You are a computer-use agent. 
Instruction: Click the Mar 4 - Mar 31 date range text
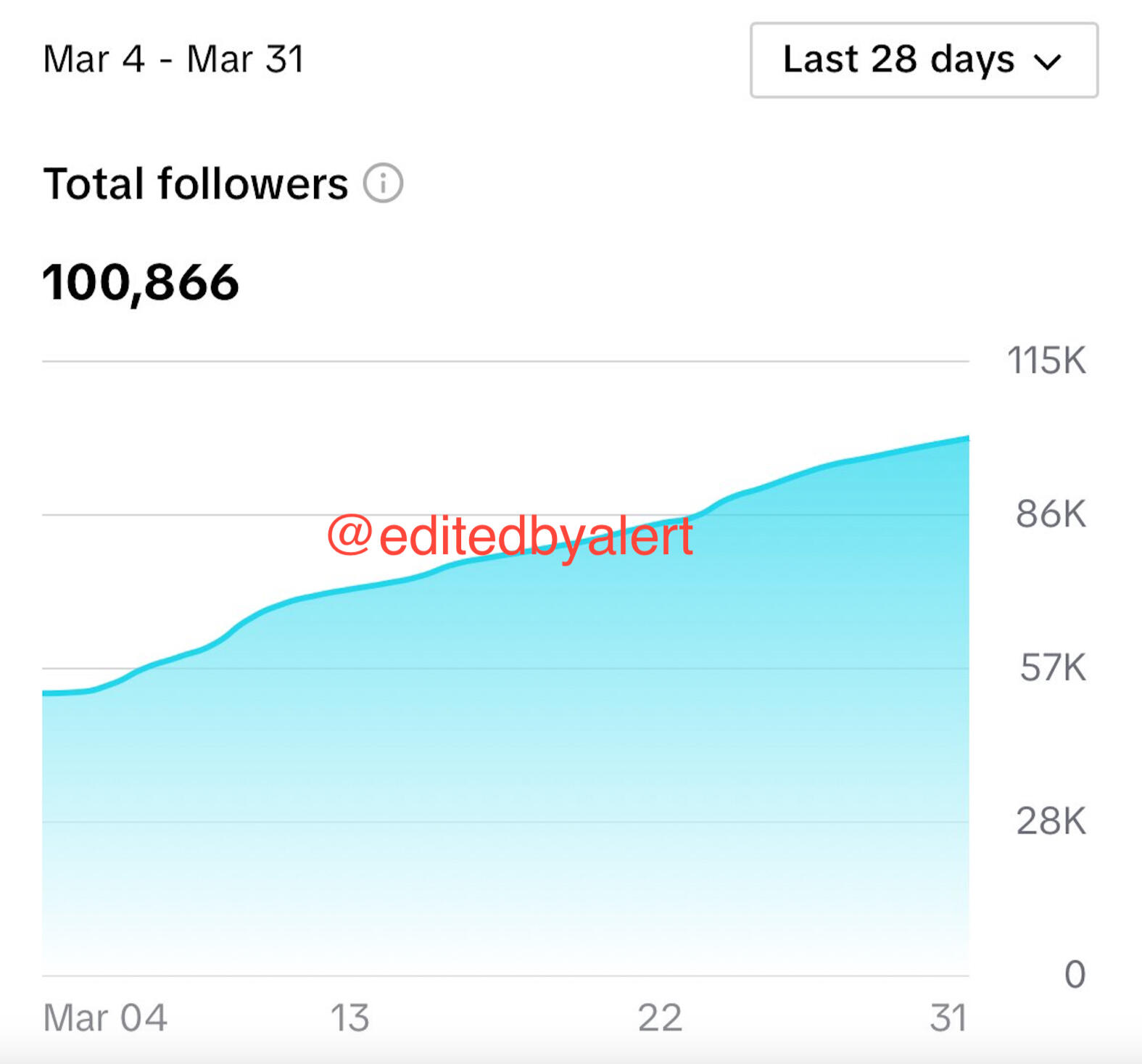tap(174, 59)
